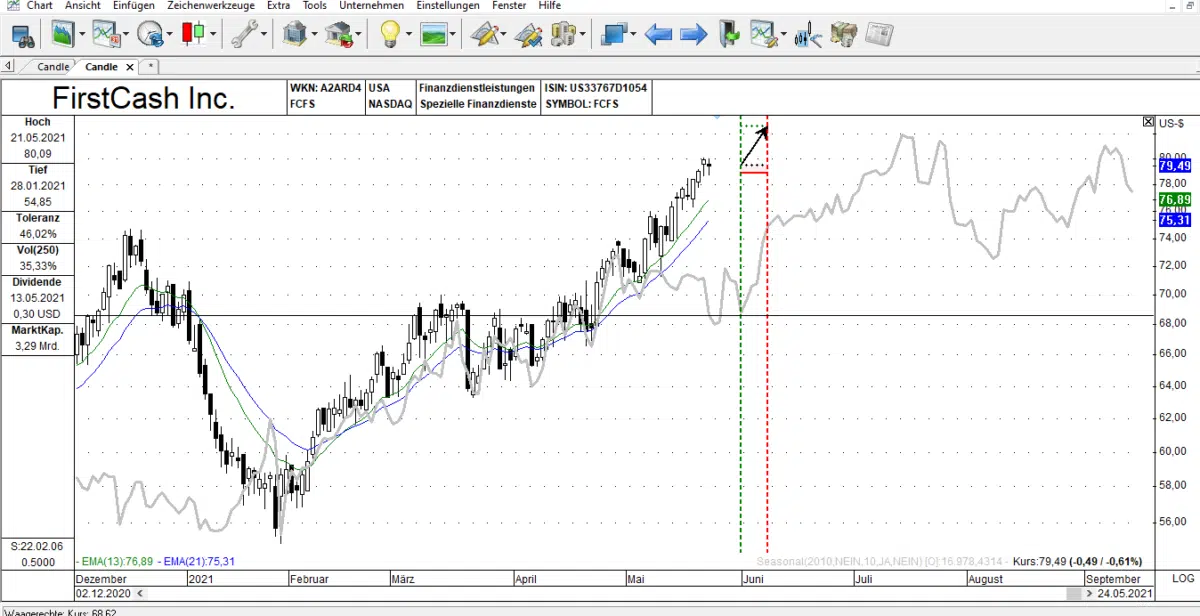Click the MarktKap. info cell
This screenshot has height=616, width=1200.
click(37, 338)
